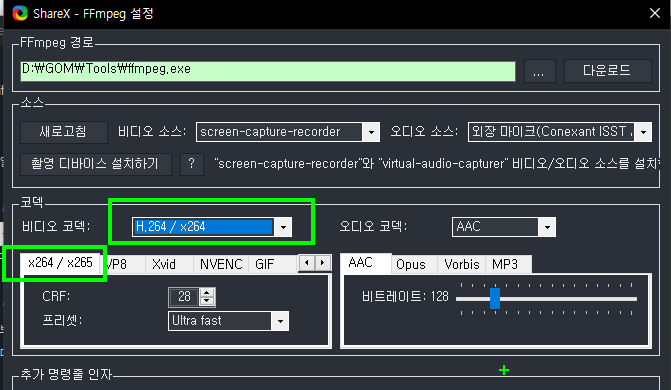The image size is (671, 390).
Task: Select the AAC audio tab
Action: tap(366, 262)
